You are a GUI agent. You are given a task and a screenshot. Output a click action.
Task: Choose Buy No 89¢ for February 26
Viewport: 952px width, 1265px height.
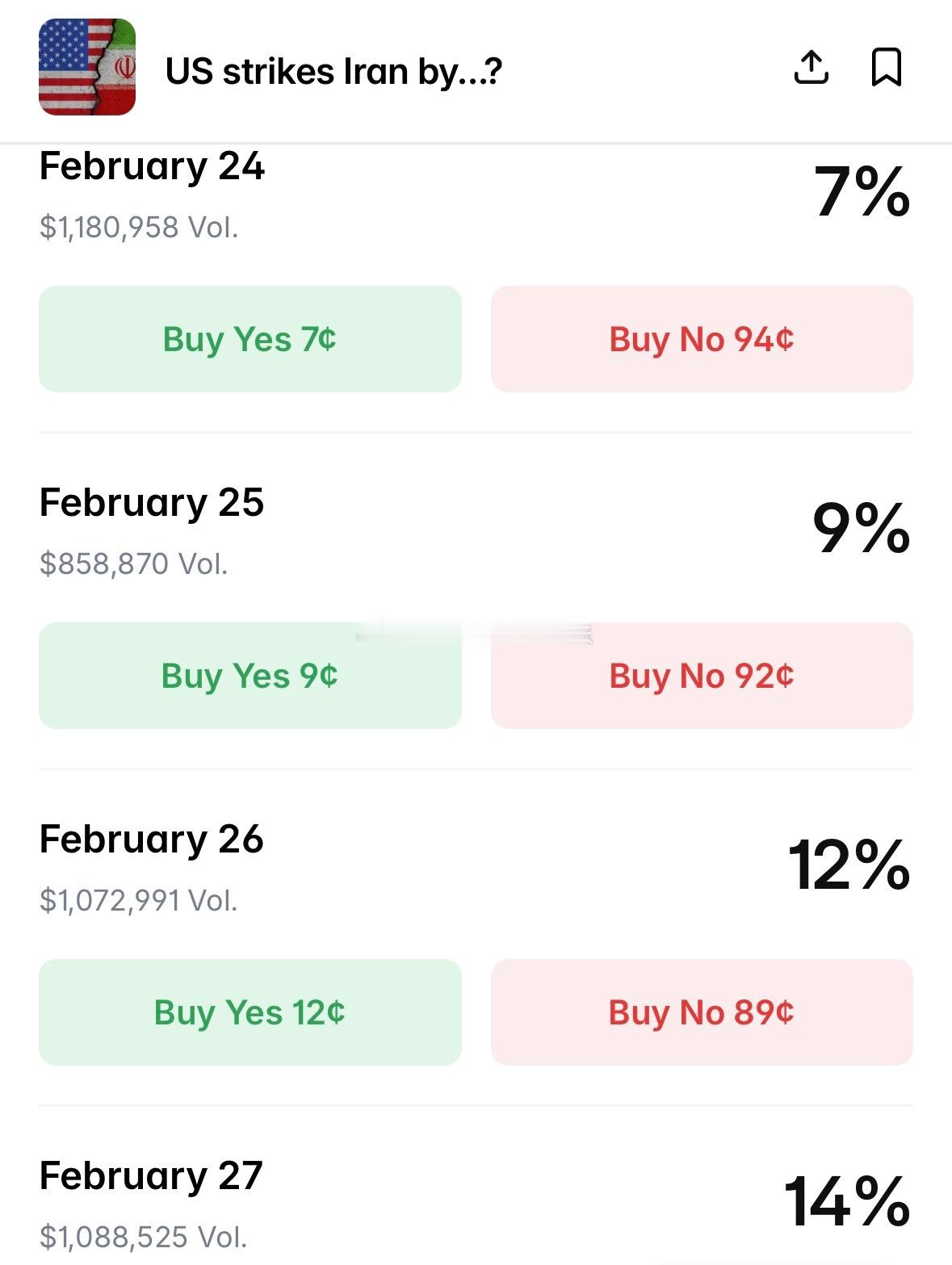tap(702, 1012)
